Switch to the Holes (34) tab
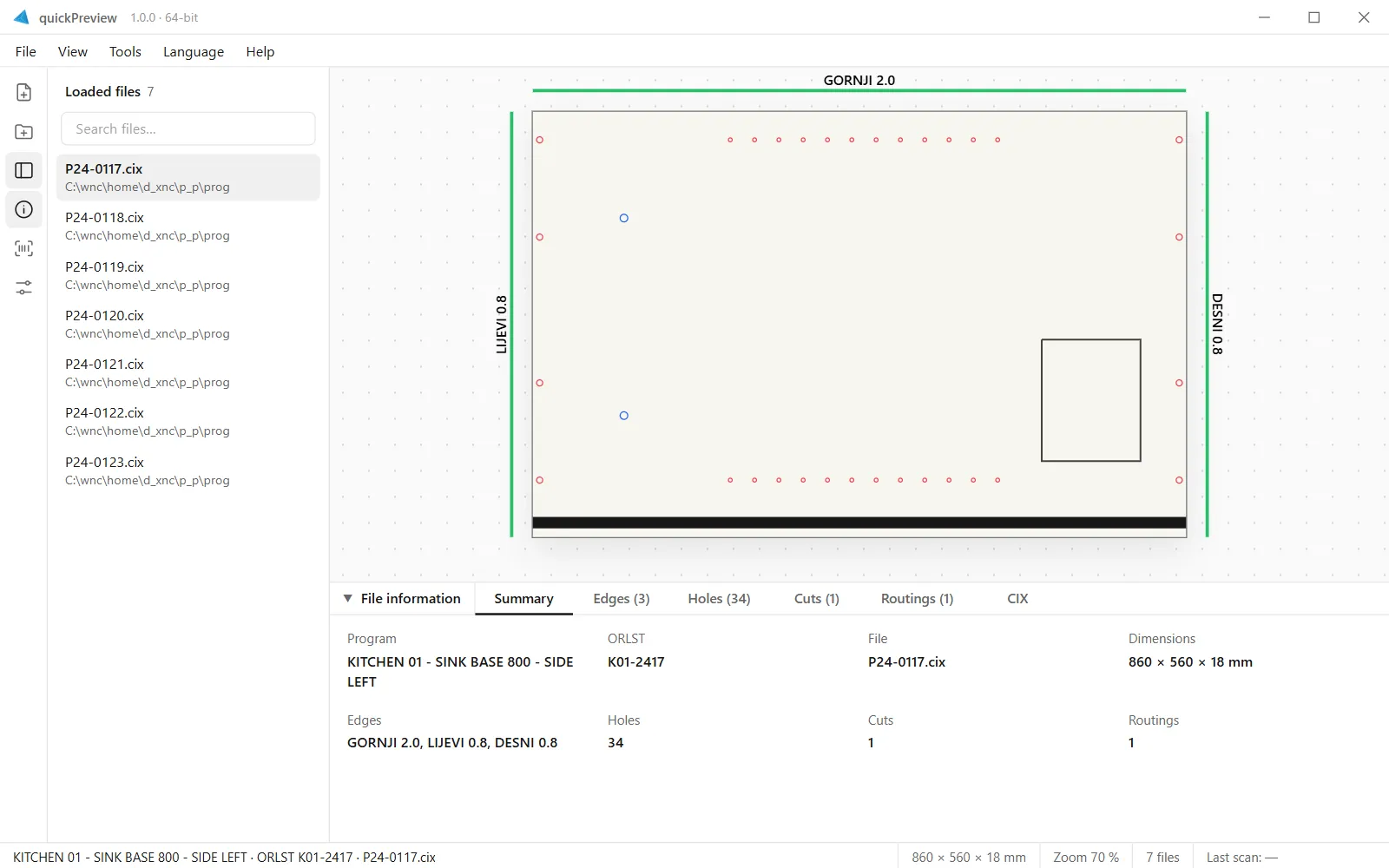Image resolution: width=1389 pixels, height=868 pixels. click(x=719, y=598)
